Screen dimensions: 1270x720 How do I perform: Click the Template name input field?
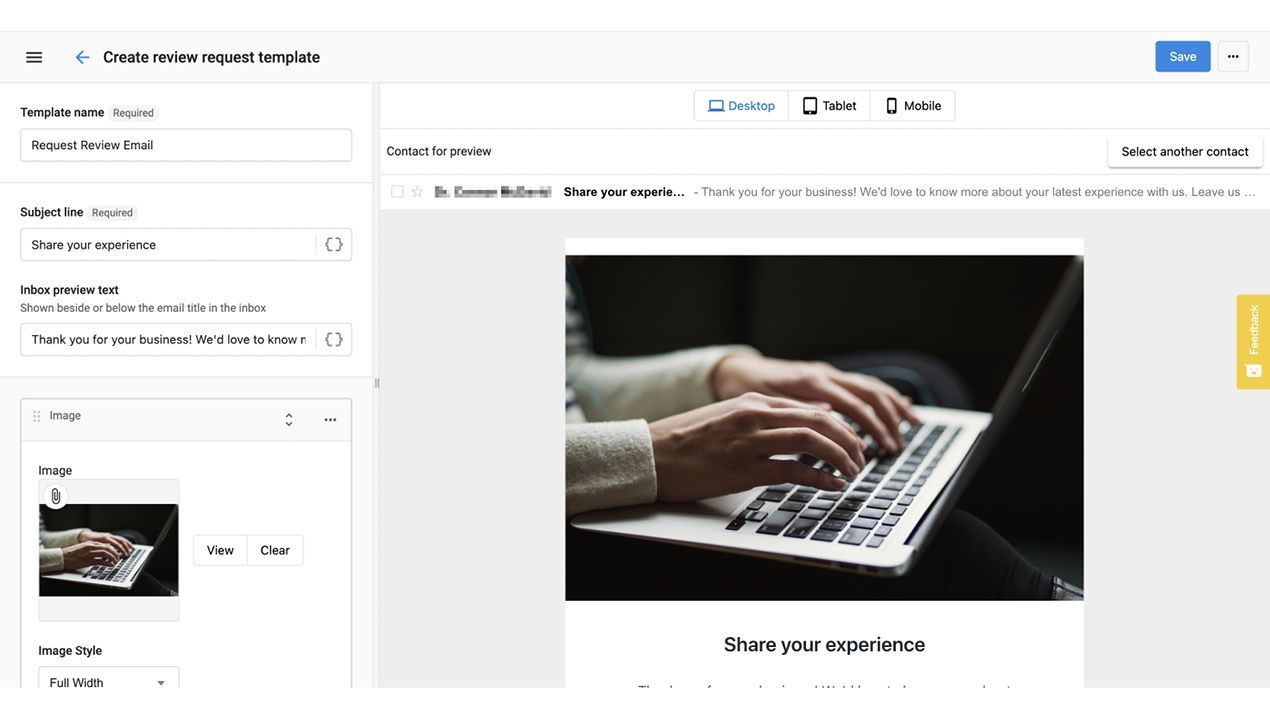[186, 145]
